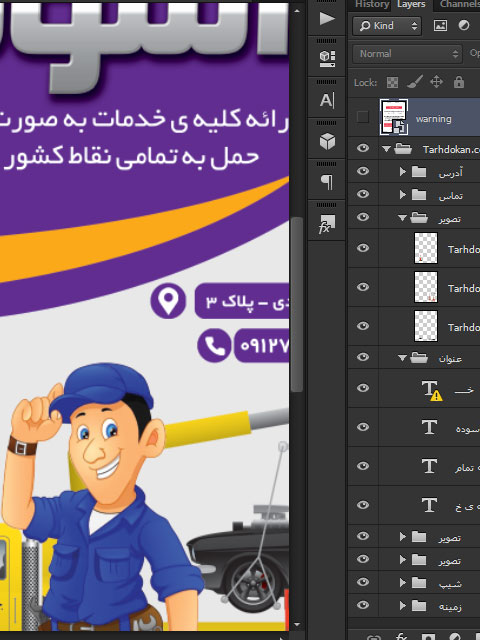Filter layers by adjustment layer icon
The width and height of the screenshot is (480, 640).
(464, 25)
